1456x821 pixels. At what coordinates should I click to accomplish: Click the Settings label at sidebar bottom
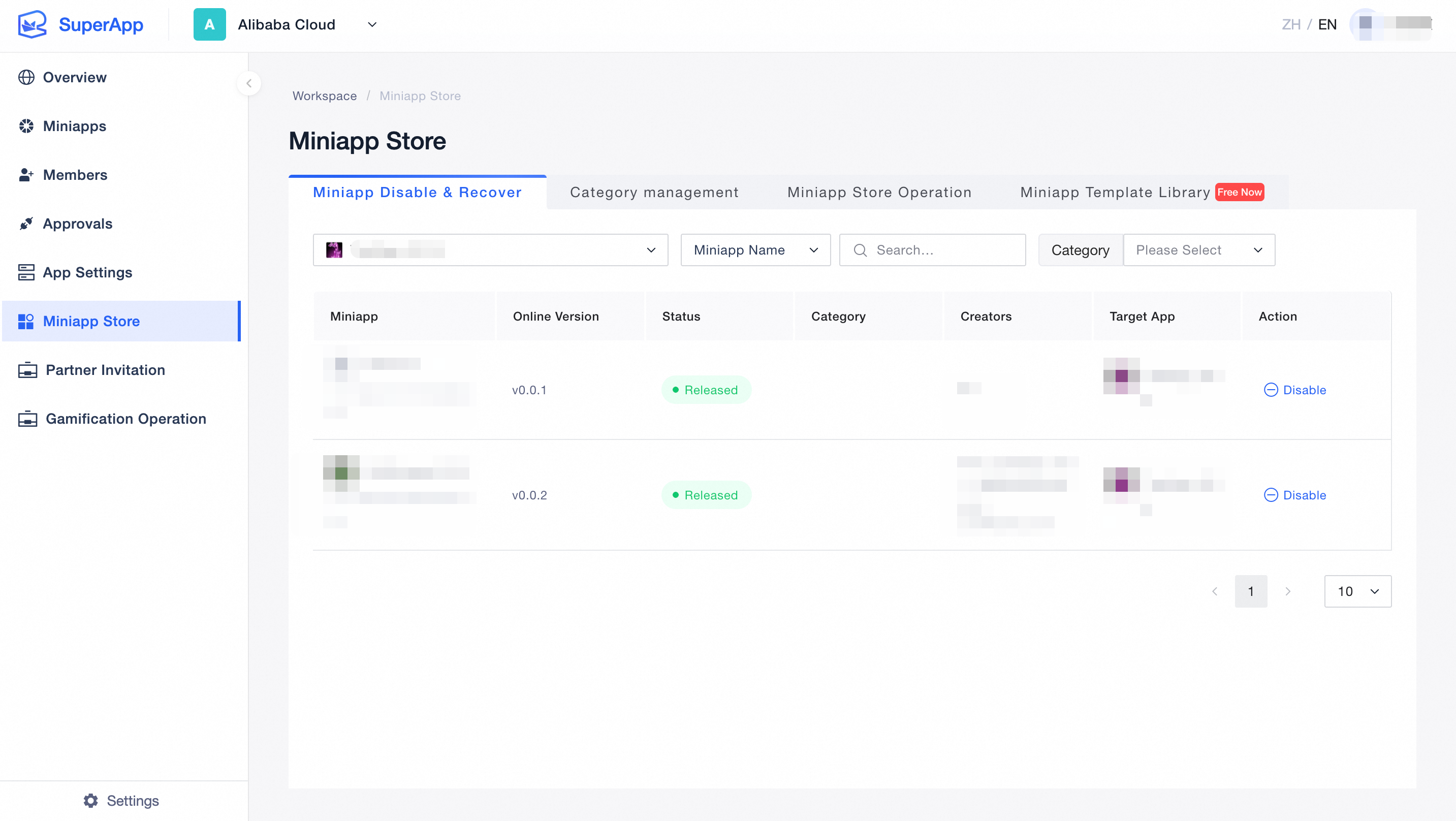click(133, 801)
